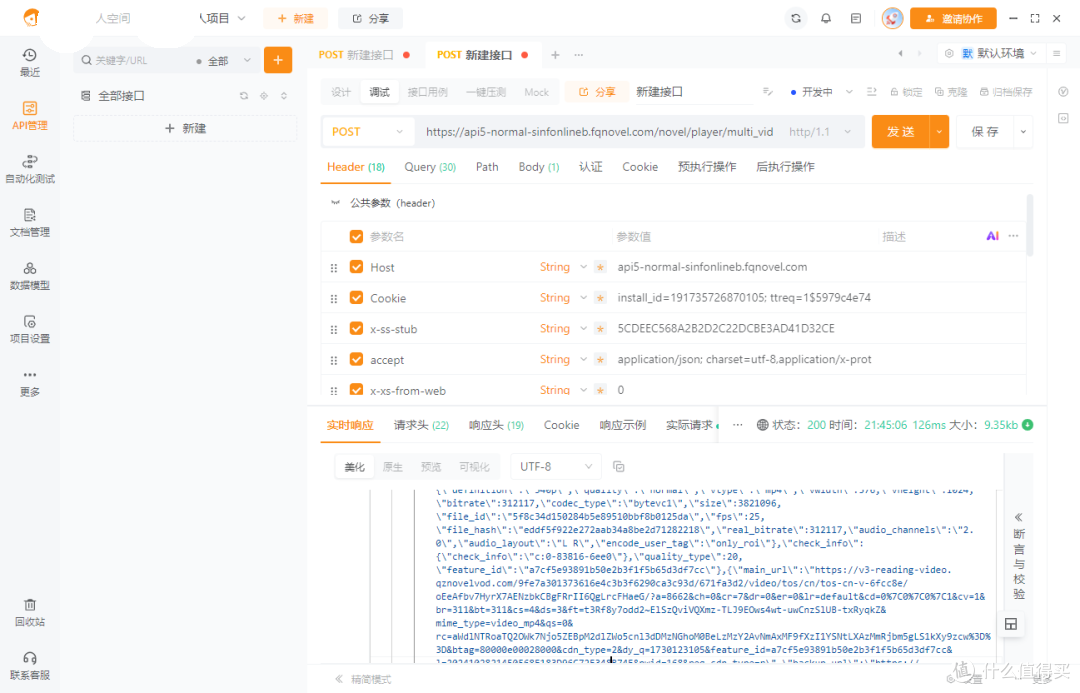Open the UTF-8 encoding dropdown

[x=555, y=466]
